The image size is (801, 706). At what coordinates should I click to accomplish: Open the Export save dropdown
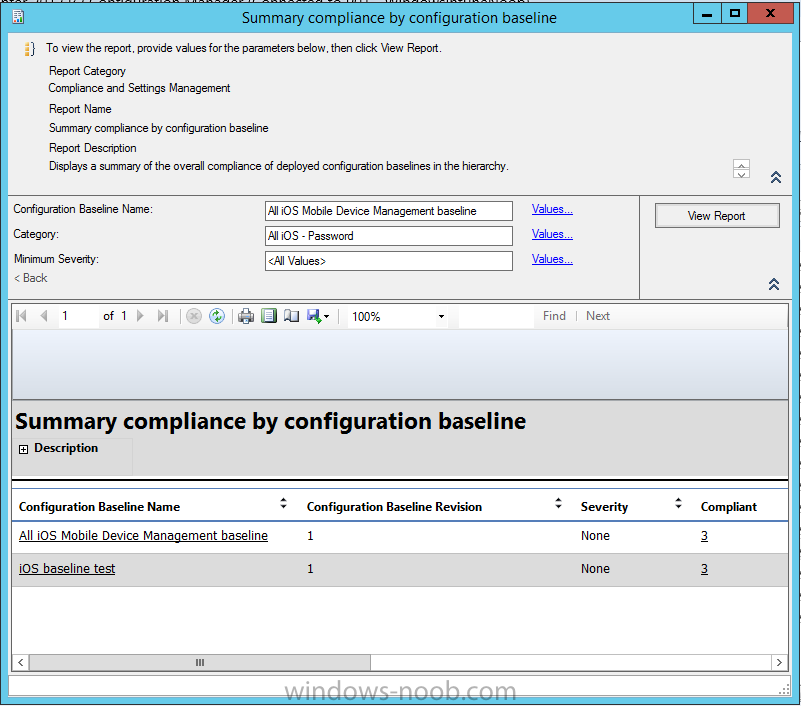click(318, 316)
